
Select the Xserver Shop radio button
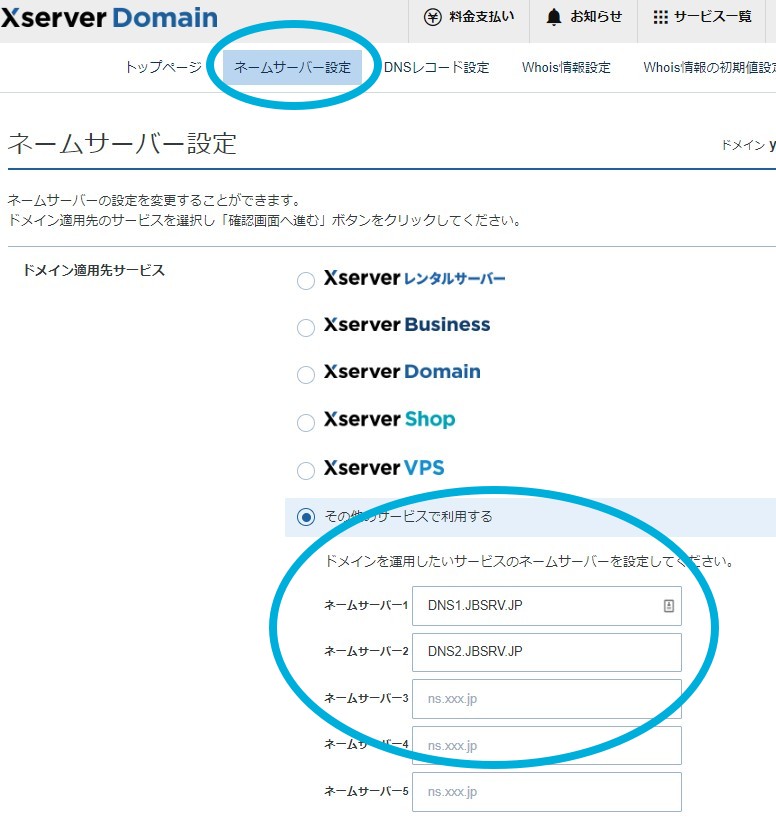pyautogui.click(x=306, y=423)
